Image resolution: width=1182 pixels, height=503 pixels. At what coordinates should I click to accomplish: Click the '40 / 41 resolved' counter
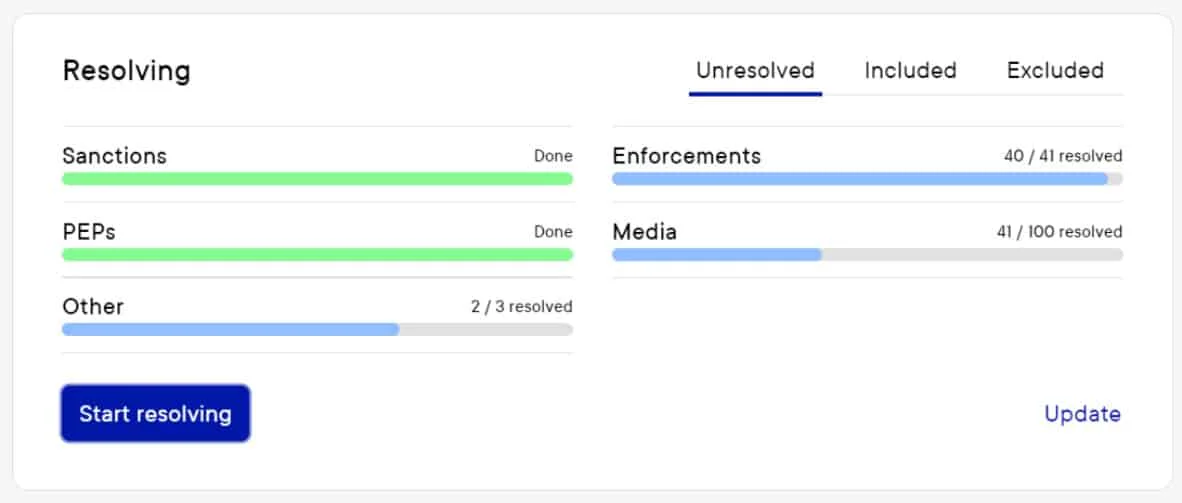[1063, 156]
